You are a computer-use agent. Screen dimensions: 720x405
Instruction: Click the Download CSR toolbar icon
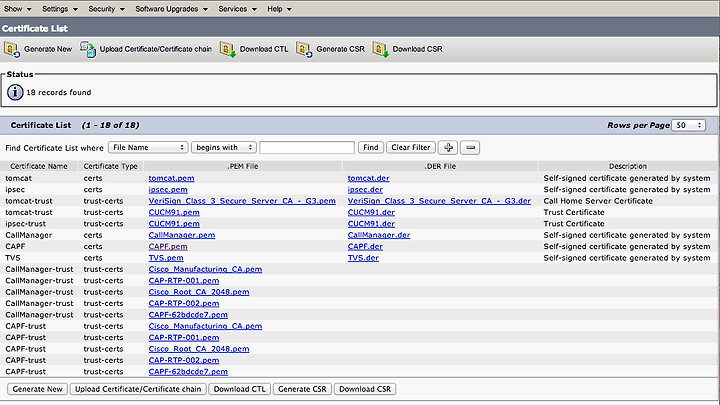tap(380, 49)
